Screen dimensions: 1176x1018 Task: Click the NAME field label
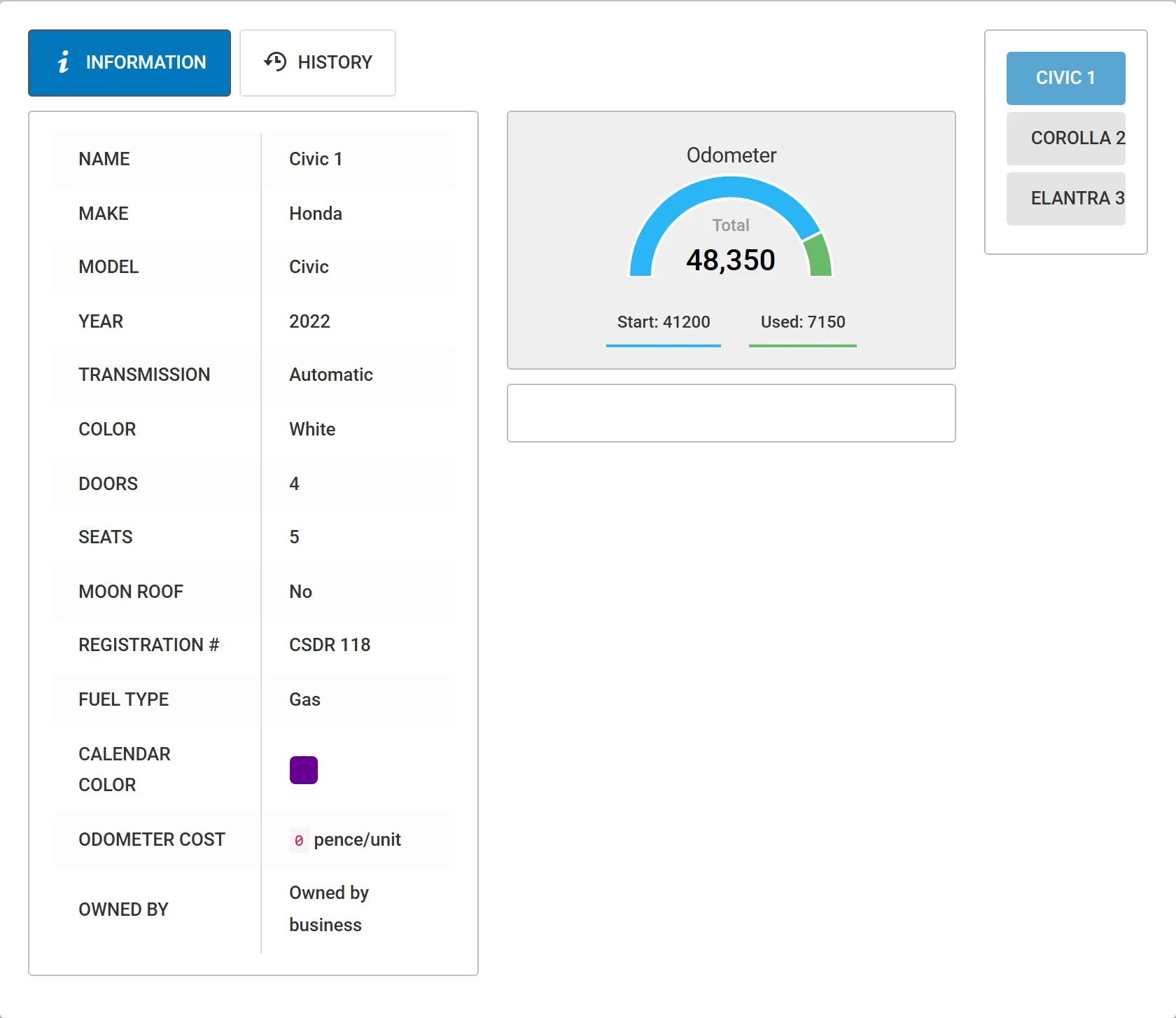[x=104, y=159]
